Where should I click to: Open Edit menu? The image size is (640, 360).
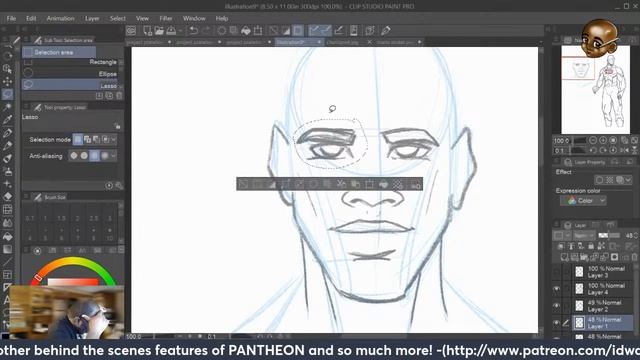pyautogui.click(x=31, y=18)
